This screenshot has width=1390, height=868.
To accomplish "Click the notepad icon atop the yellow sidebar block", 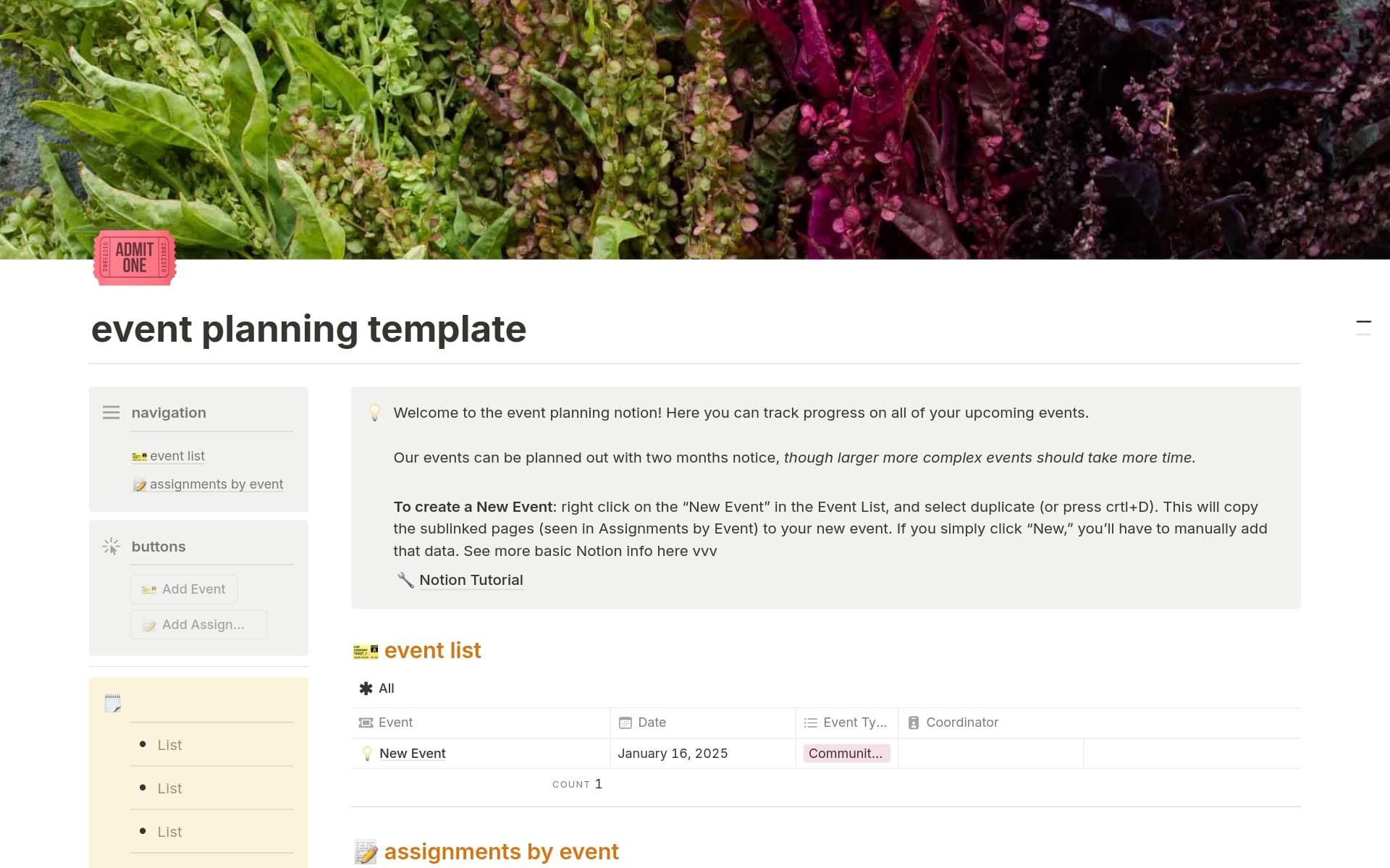I will (x=112, y=701).
